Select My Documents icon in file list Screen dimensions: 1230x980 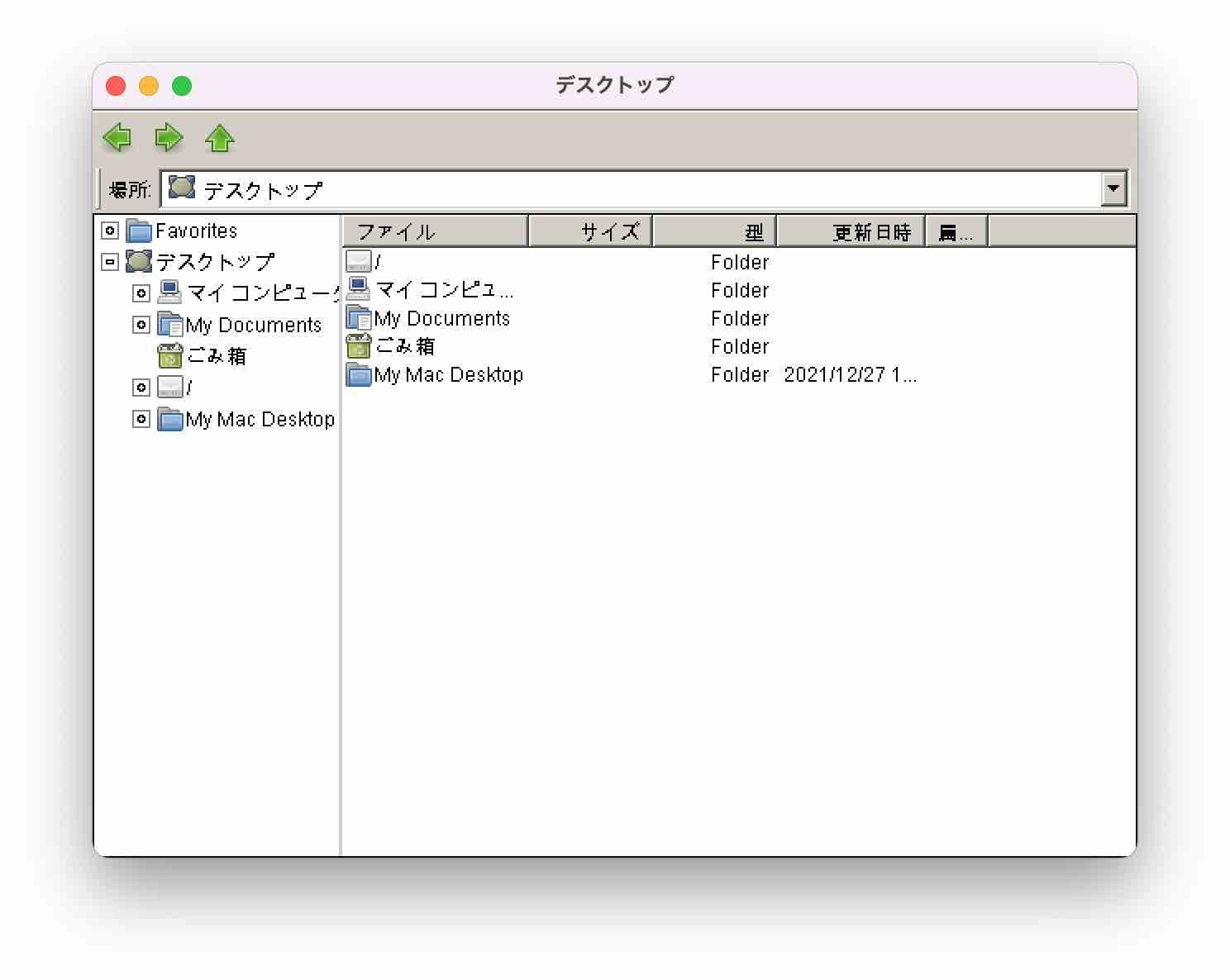(x=358, y=318)
